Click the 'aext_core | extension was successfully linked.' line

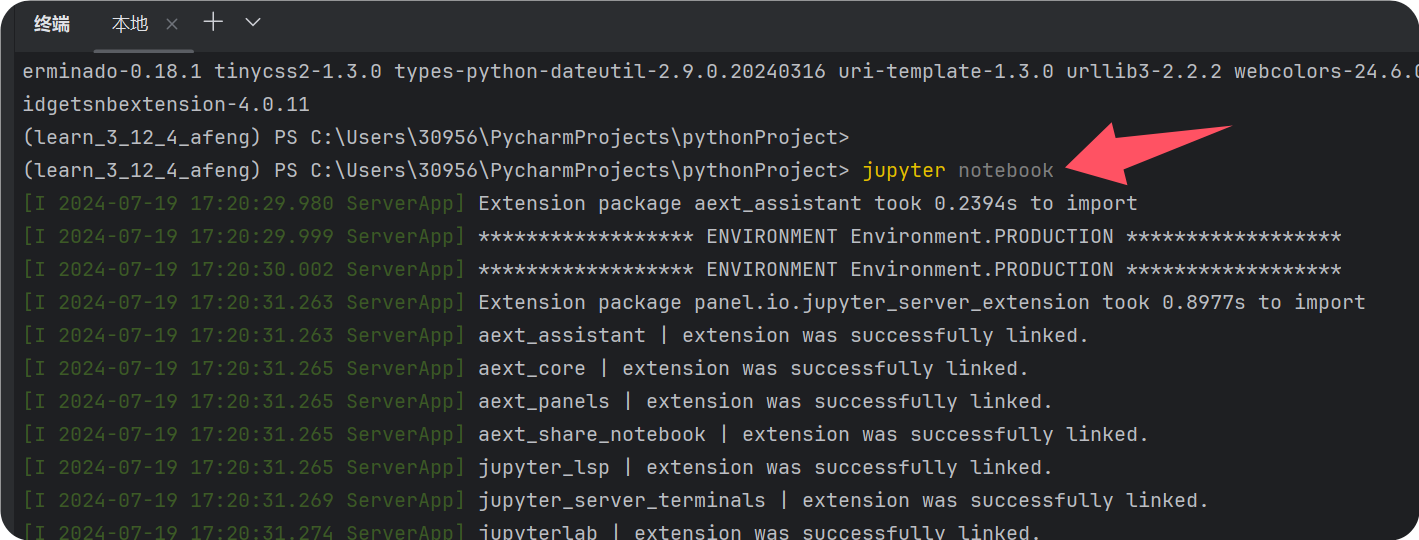point(525,368)
